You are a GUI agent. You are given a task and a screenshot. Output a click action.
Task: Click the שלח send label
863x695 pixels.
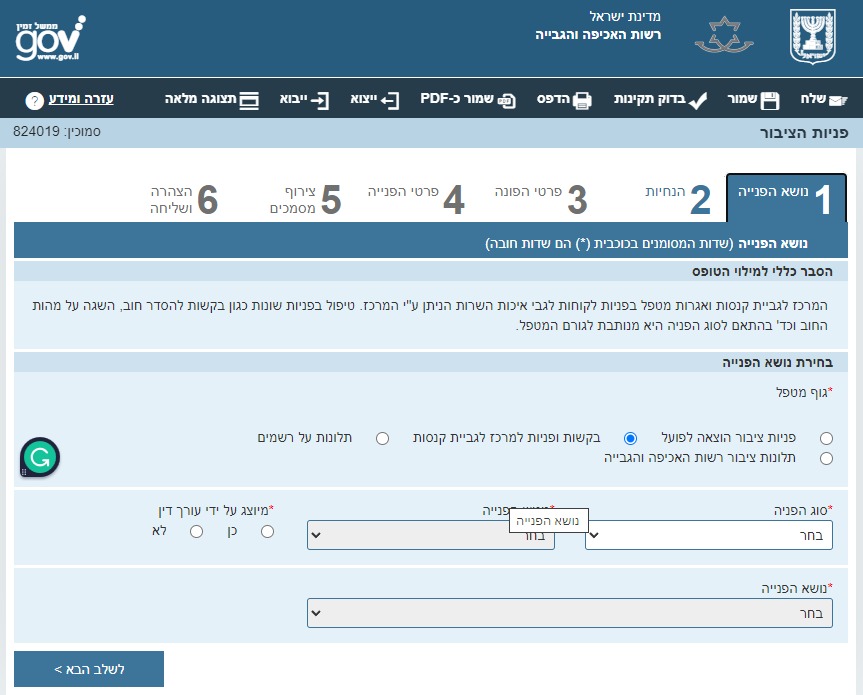pos(813,98)
